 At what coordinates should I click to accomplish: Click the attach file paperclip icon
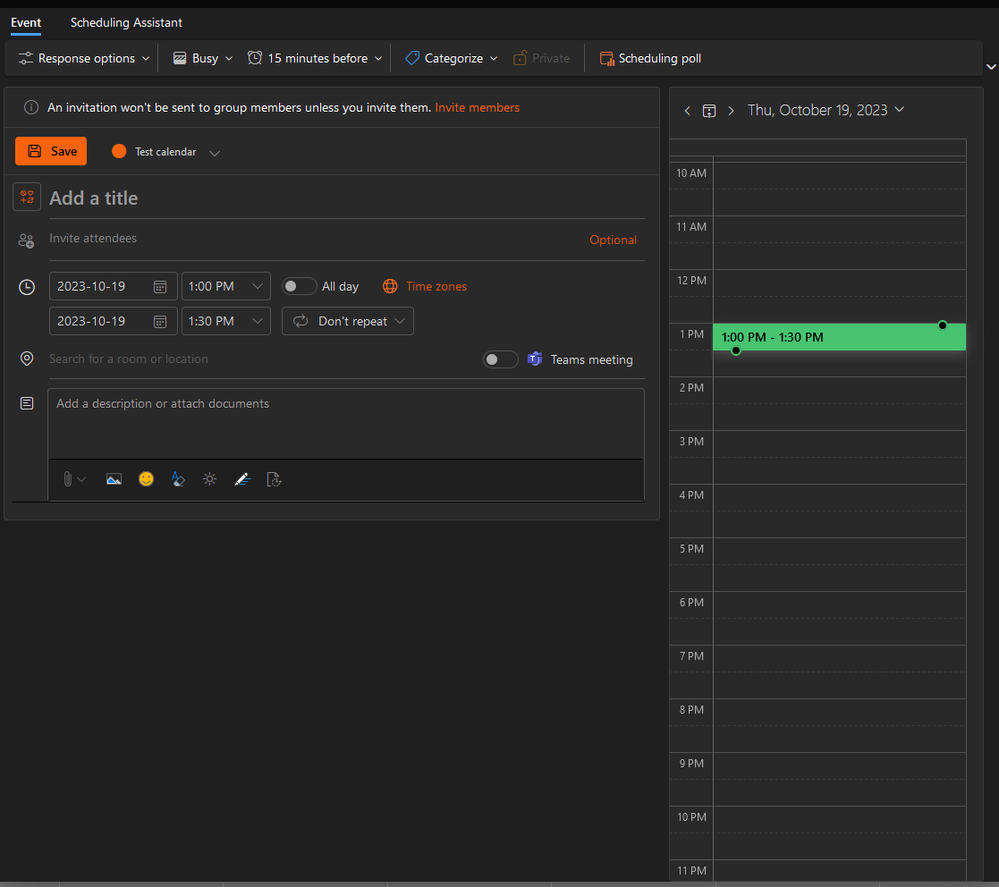pyautogui.click(x=68, y=479)
